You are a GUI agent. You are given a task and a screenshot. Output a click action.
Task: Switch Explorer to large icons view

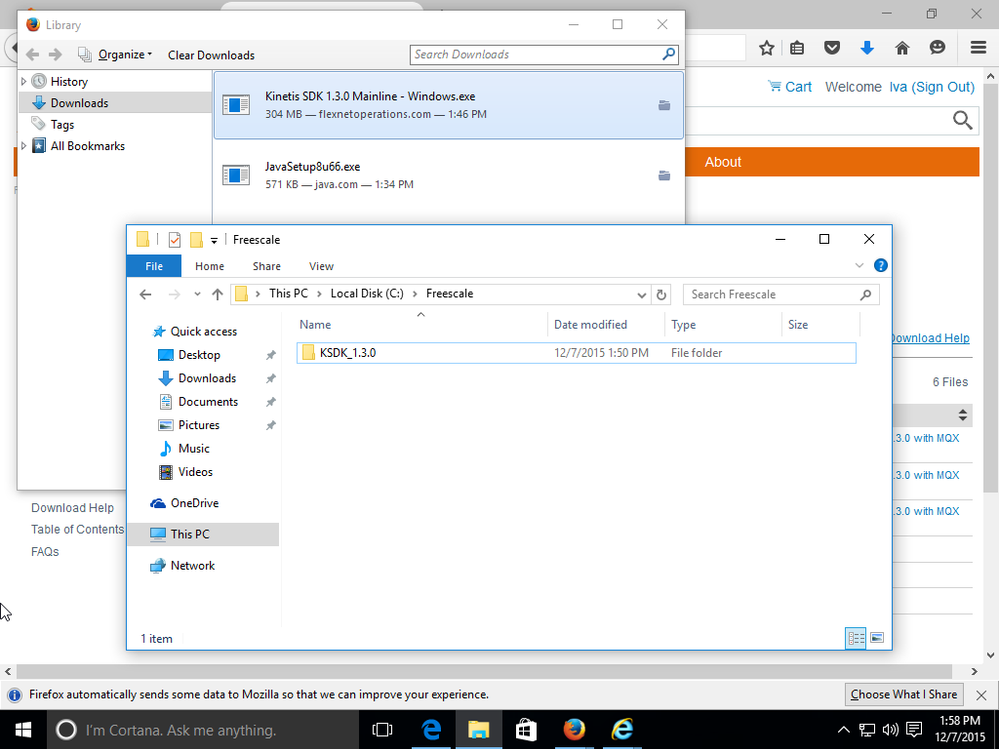point(877,638)
